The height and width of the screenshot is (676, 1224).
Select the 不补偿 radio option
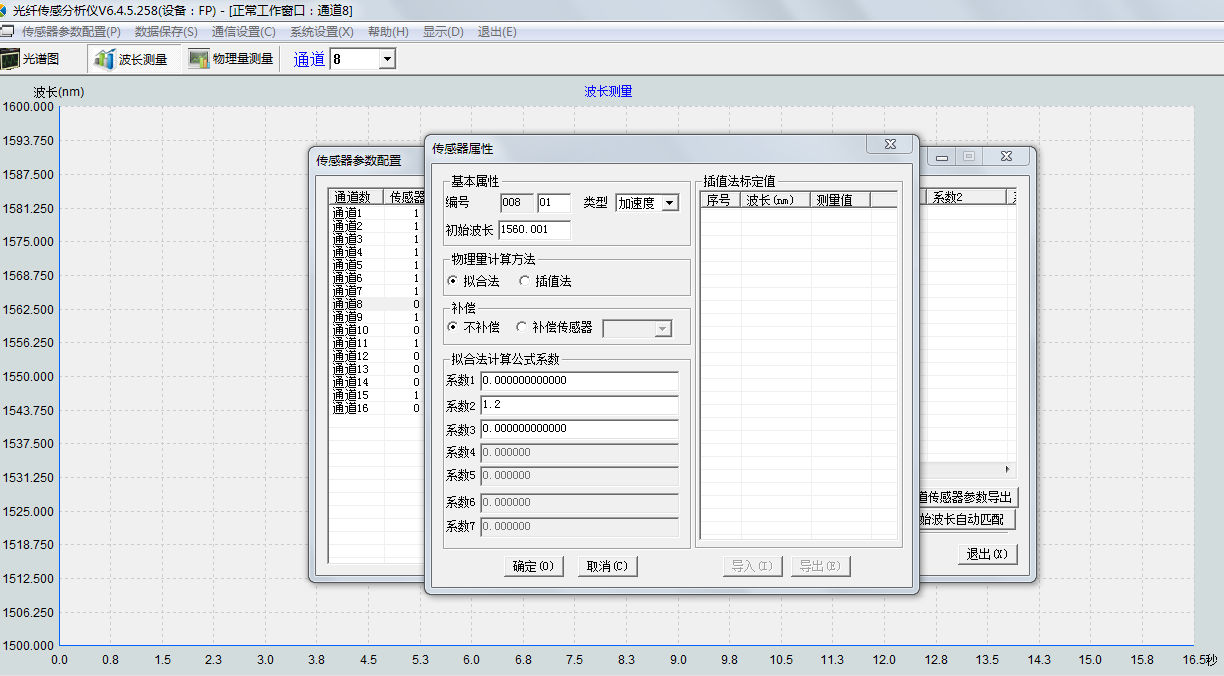click(453, 327)
